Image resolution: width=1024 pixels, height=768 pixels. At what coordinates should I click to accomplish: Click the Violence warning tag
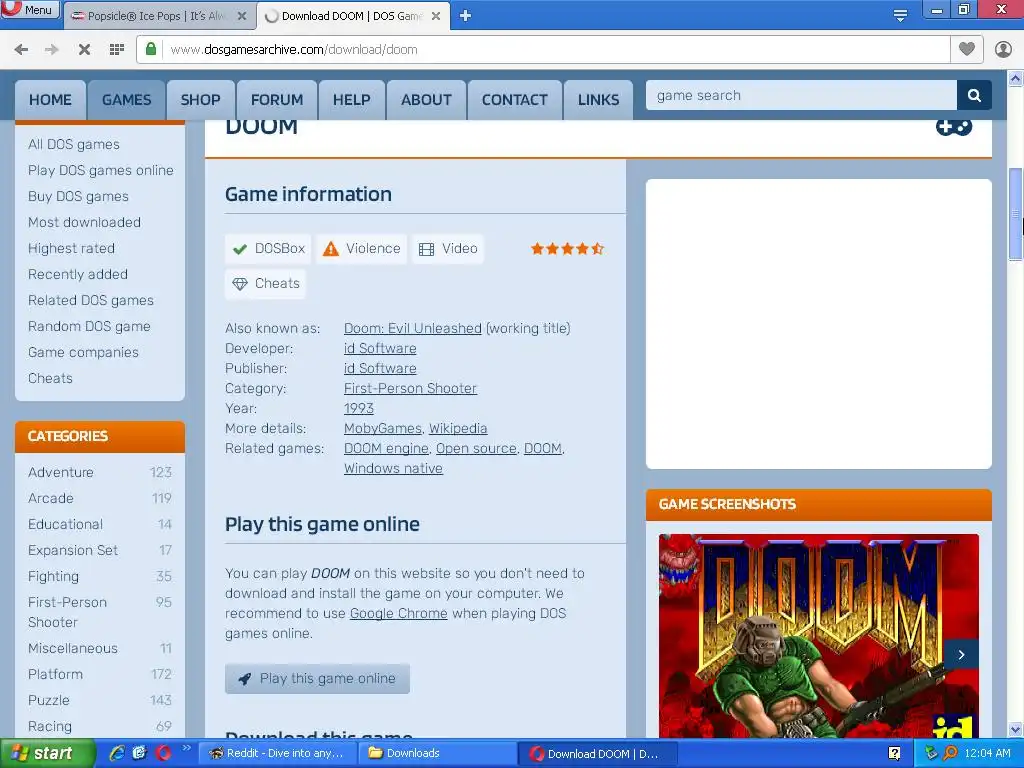click(361, 249)
